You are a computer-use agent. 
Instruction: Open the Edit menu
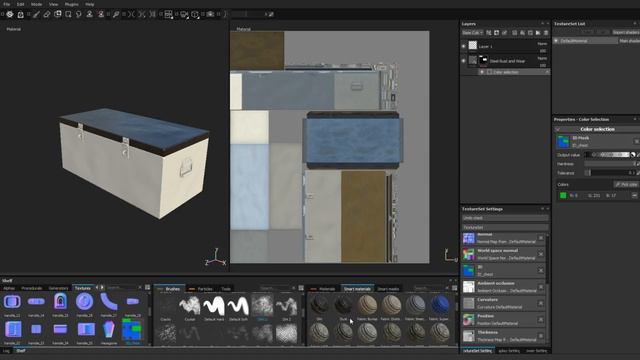[20, 4]
